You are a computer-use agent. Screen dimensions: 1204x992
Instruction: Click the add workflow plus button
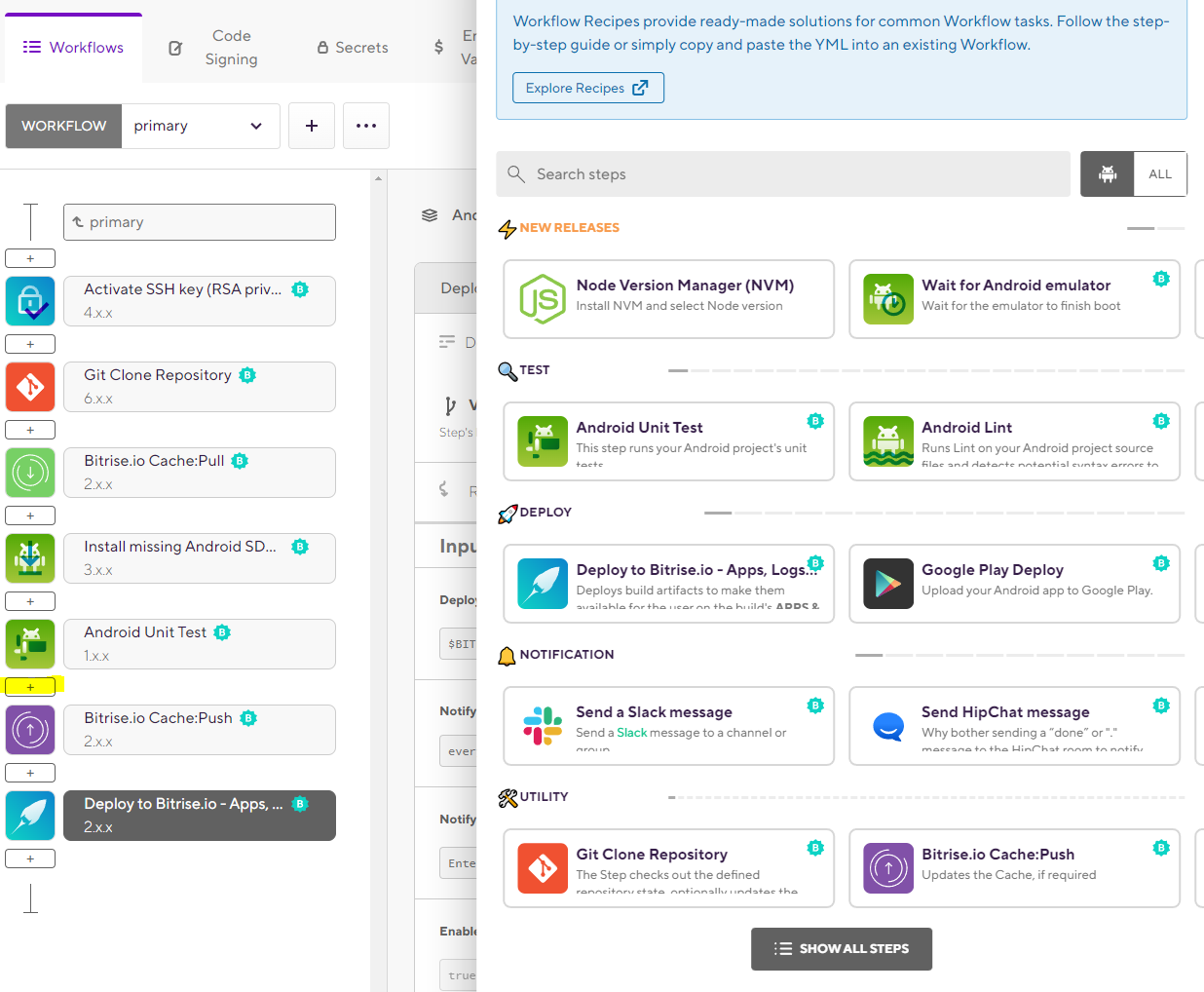click(312, 126)
